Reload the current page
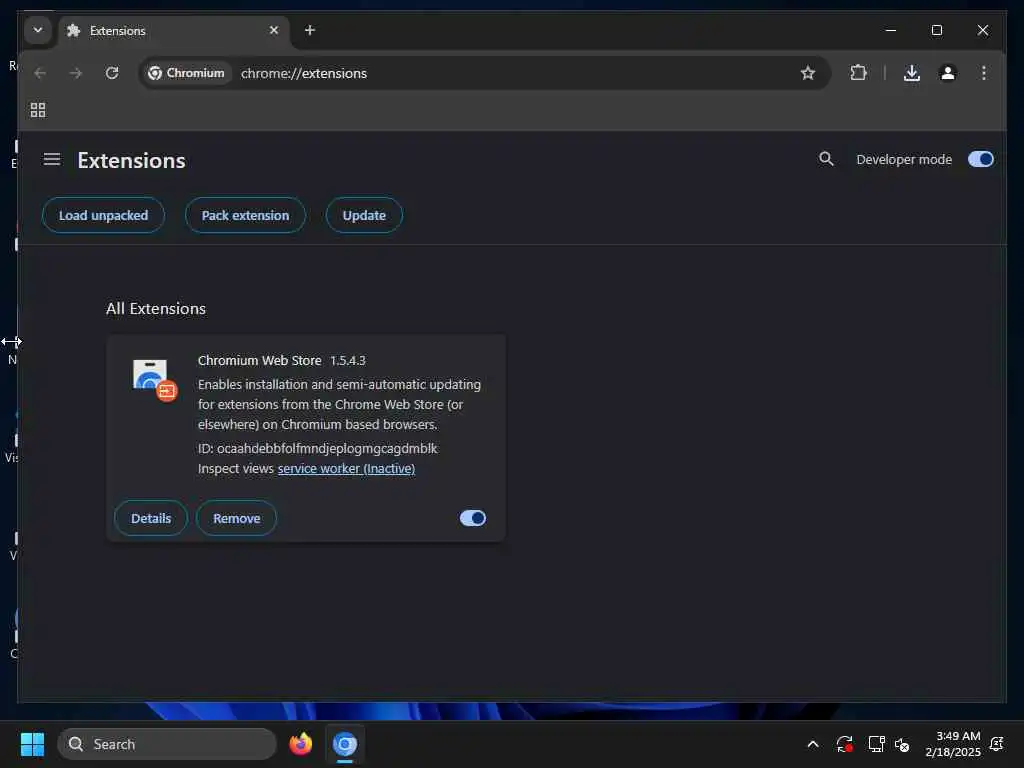Image resolution: width=1024 pixels, height=768 pixels. click(112, 72)
